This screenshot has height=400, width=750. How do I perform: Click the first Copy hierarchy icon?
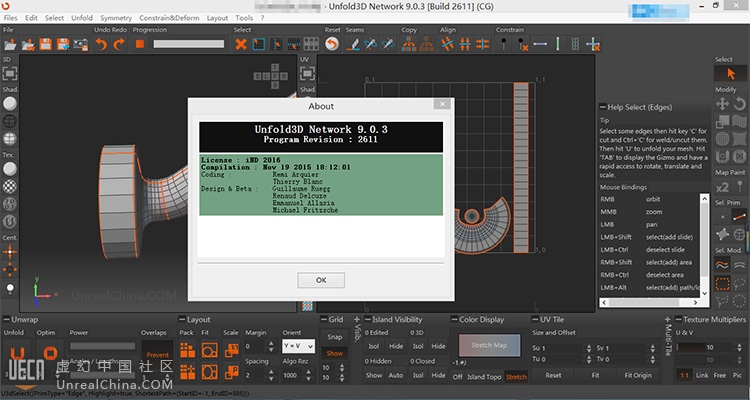click(408, 44)
